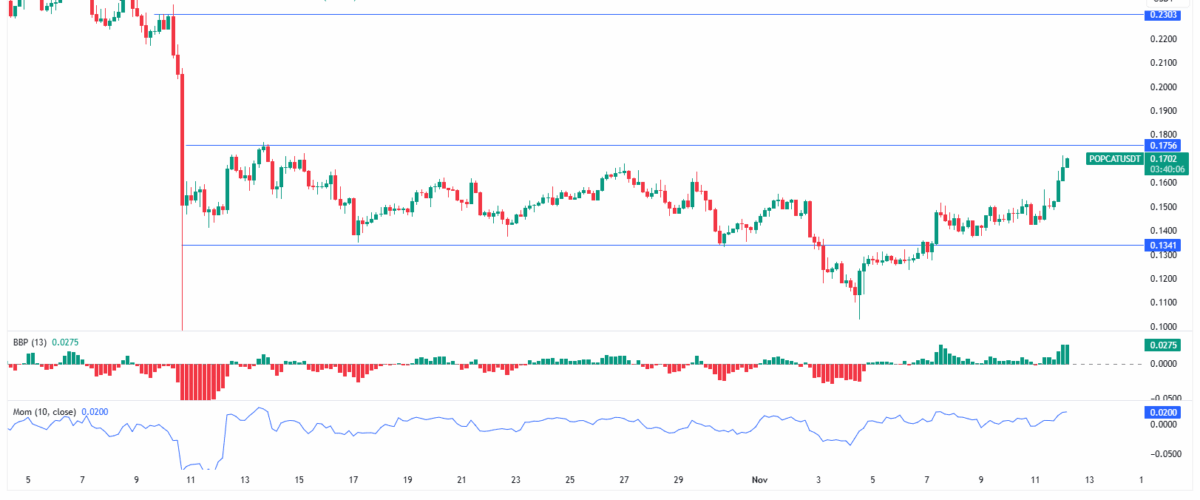This screenshot has height=500, width=1200.
Task: Click the 0.2303 blue price label
Action: tap(1163, 15)
